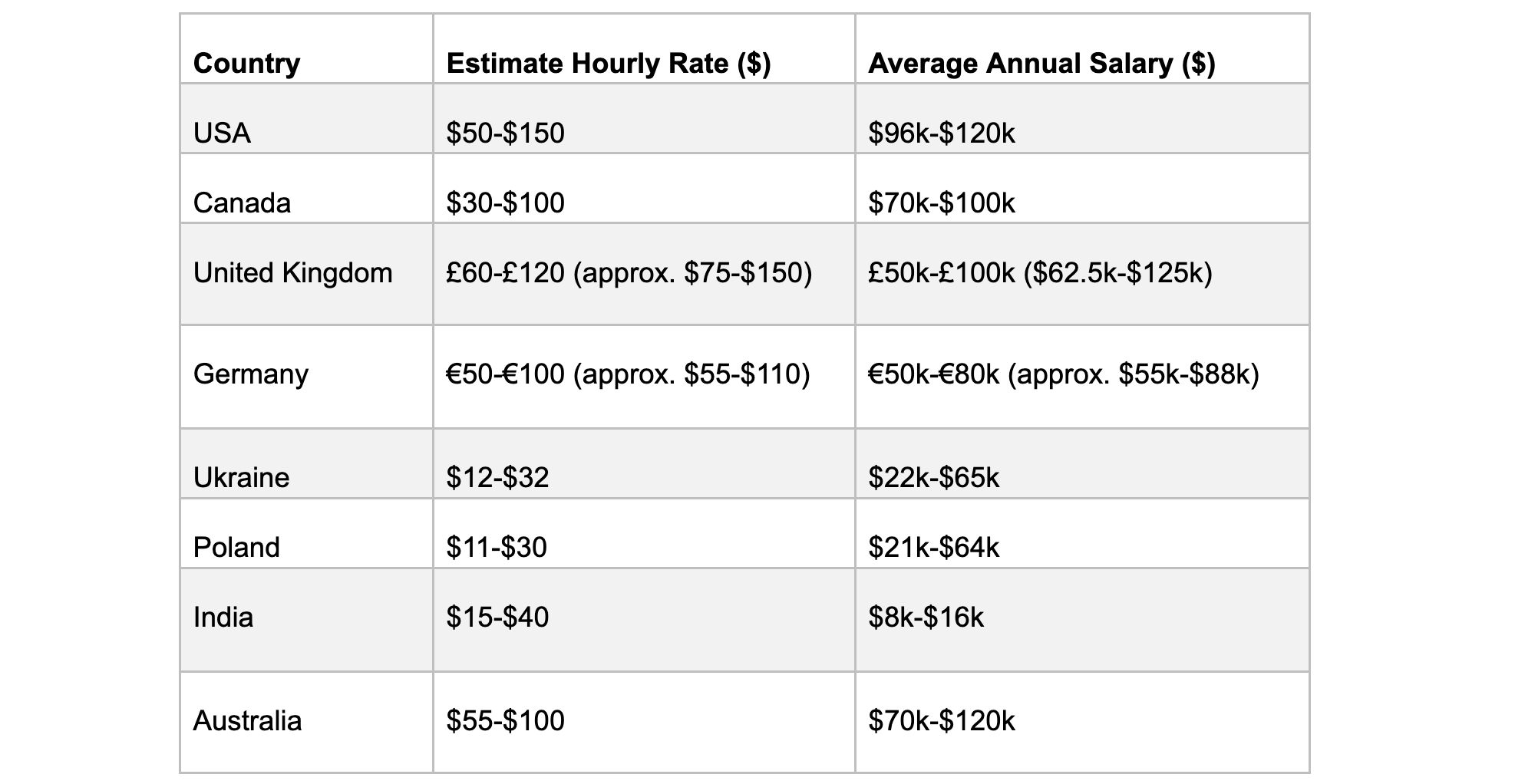Select the Poland country cell
The height and width of the screenshot is (784, 1515).
tap(306, 533)
